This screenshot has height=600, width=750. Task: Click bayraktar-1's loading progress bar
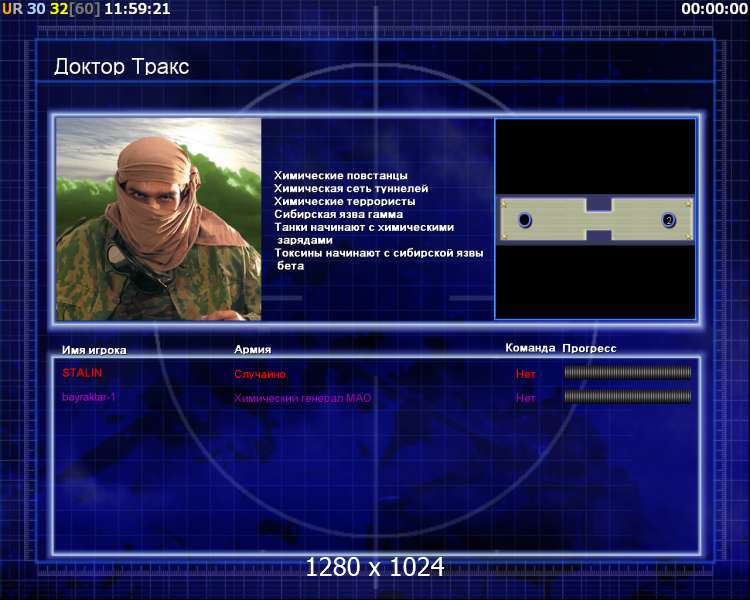click(628, 397)
